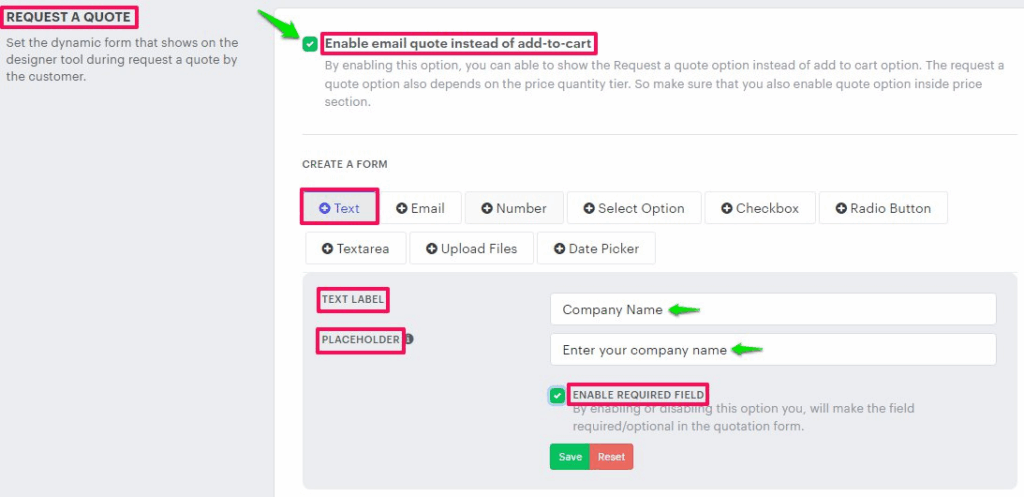
Task: Click the info icon next to Placeholder
Action: pos(408,339)
